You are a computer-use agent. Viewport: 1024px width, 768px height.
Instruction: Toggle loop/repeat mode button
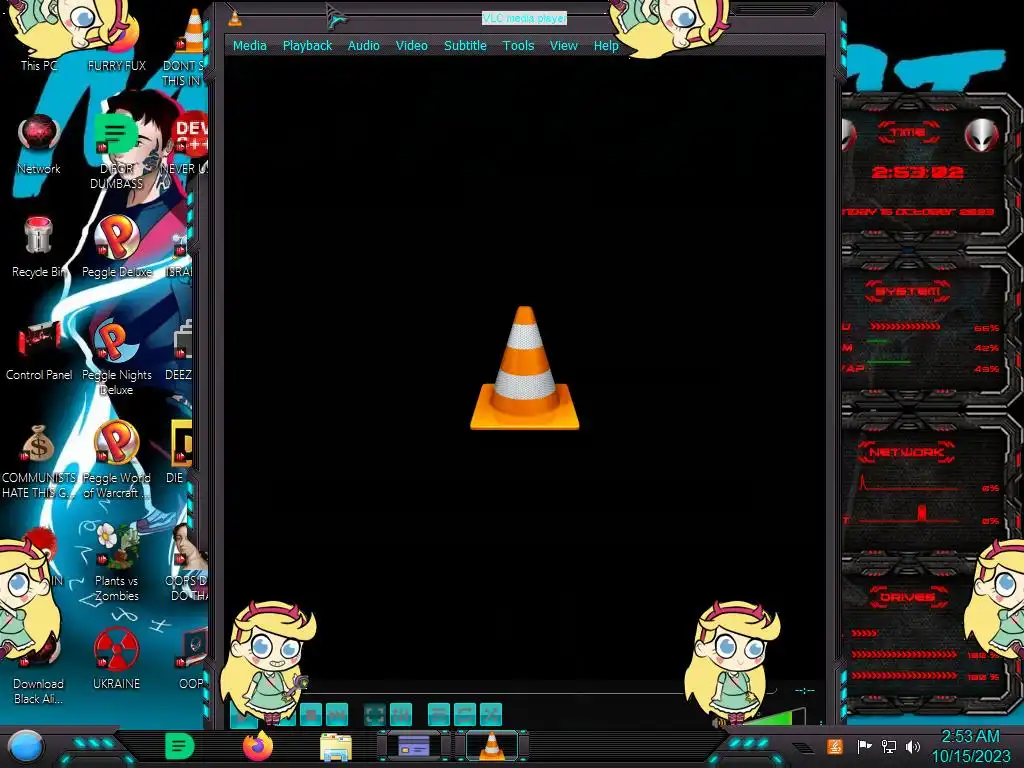(464, 714)
